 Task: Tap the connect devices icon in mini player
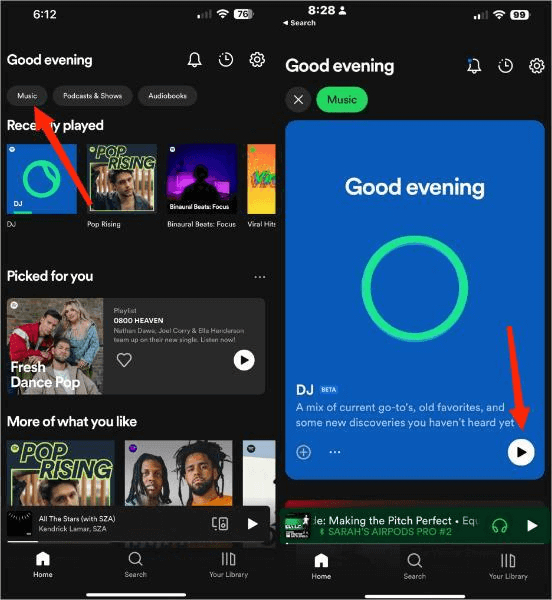tap(220, 523)
